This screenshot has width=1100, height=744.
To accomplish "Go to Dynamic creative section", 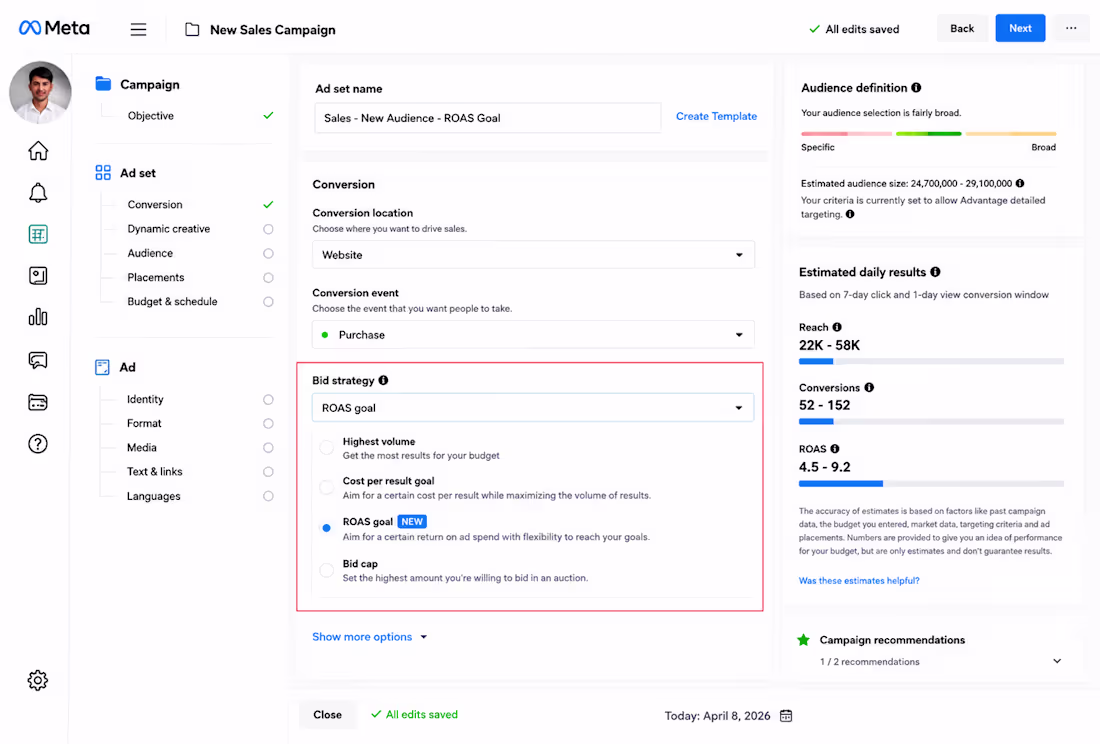I will click(x=168, y=229).
